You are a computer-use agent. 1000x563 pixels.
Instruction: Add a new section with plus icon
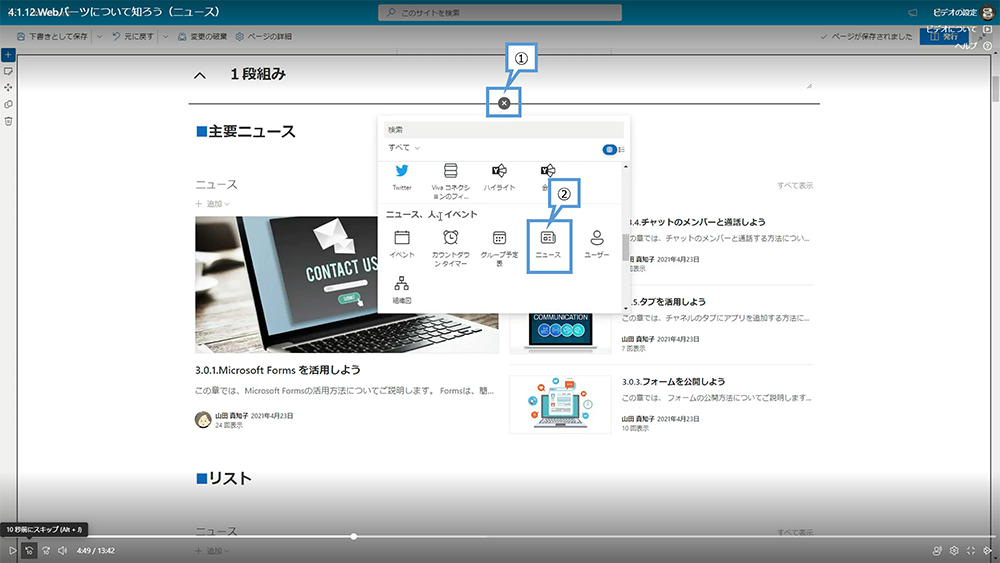point(8,55)
